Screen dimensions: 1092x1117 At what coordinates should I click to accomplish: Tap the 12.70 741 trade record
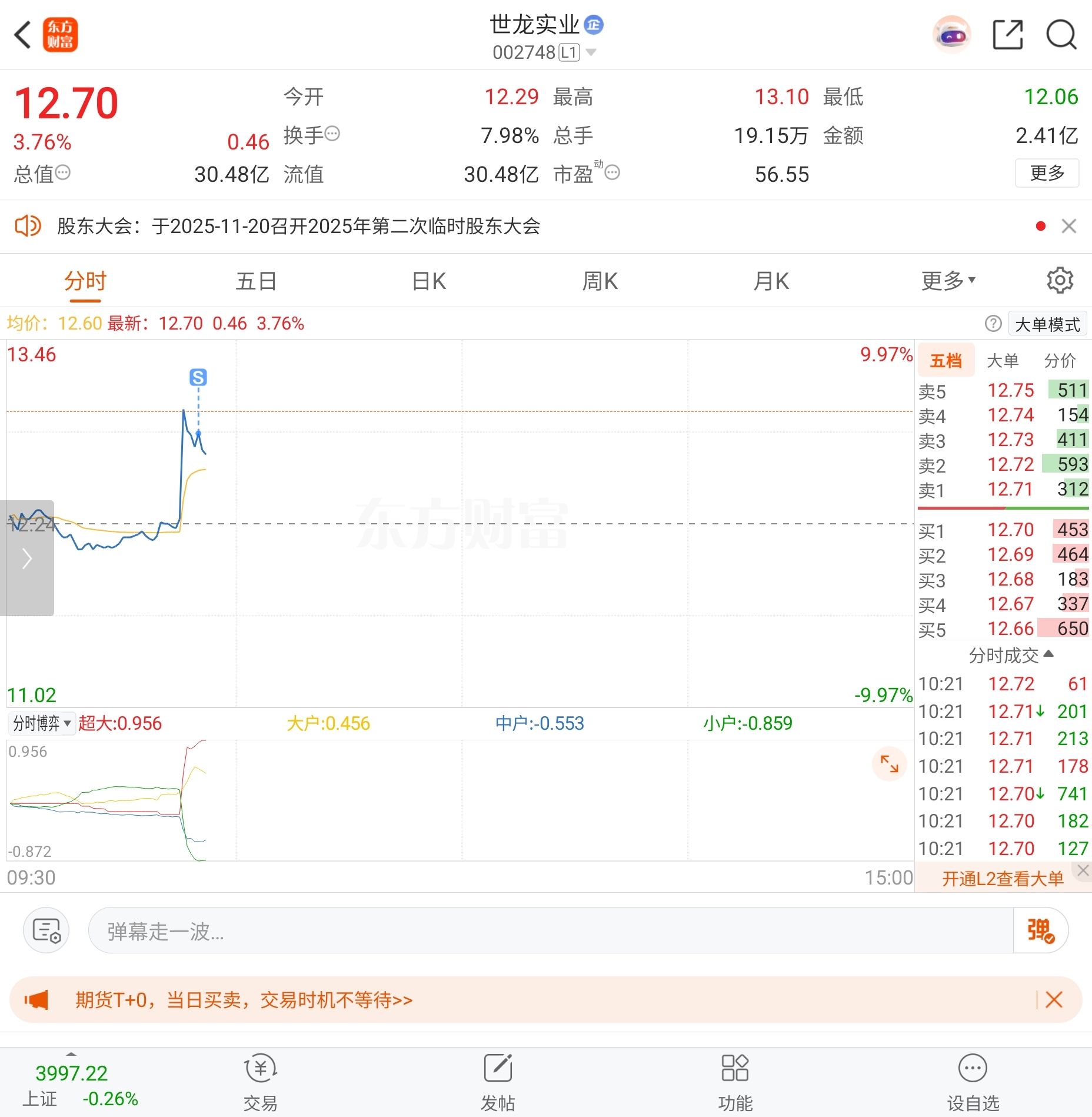click(x=1004, y=794)
